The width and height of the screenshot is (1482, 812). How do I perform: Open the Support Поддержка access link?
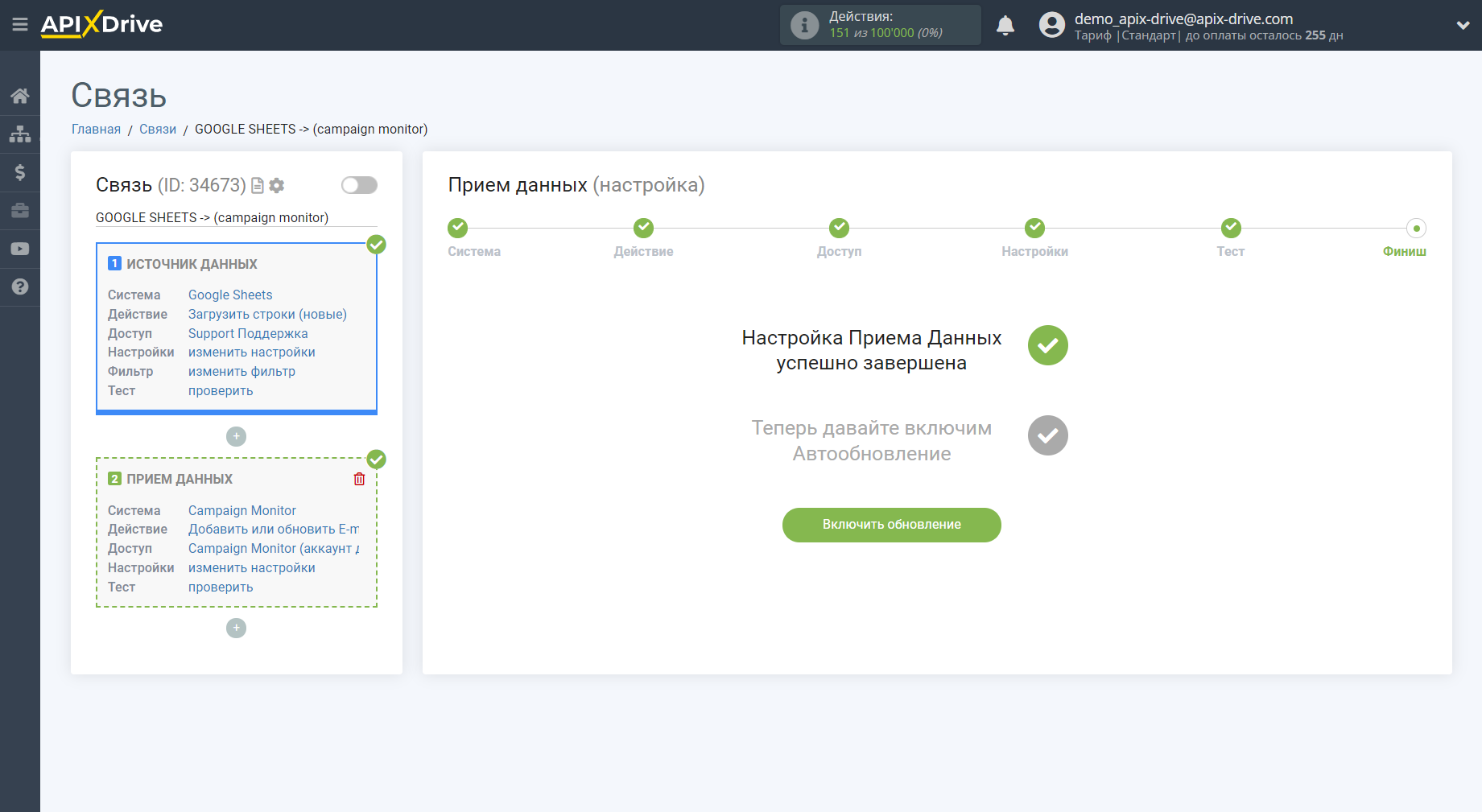248,333
